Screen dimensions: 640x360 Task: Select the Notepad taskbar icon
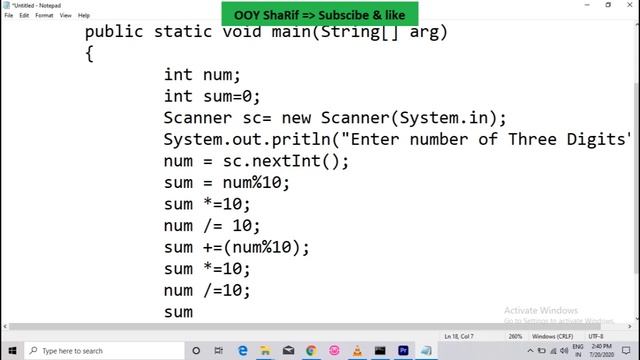click(x=426, y=351)
